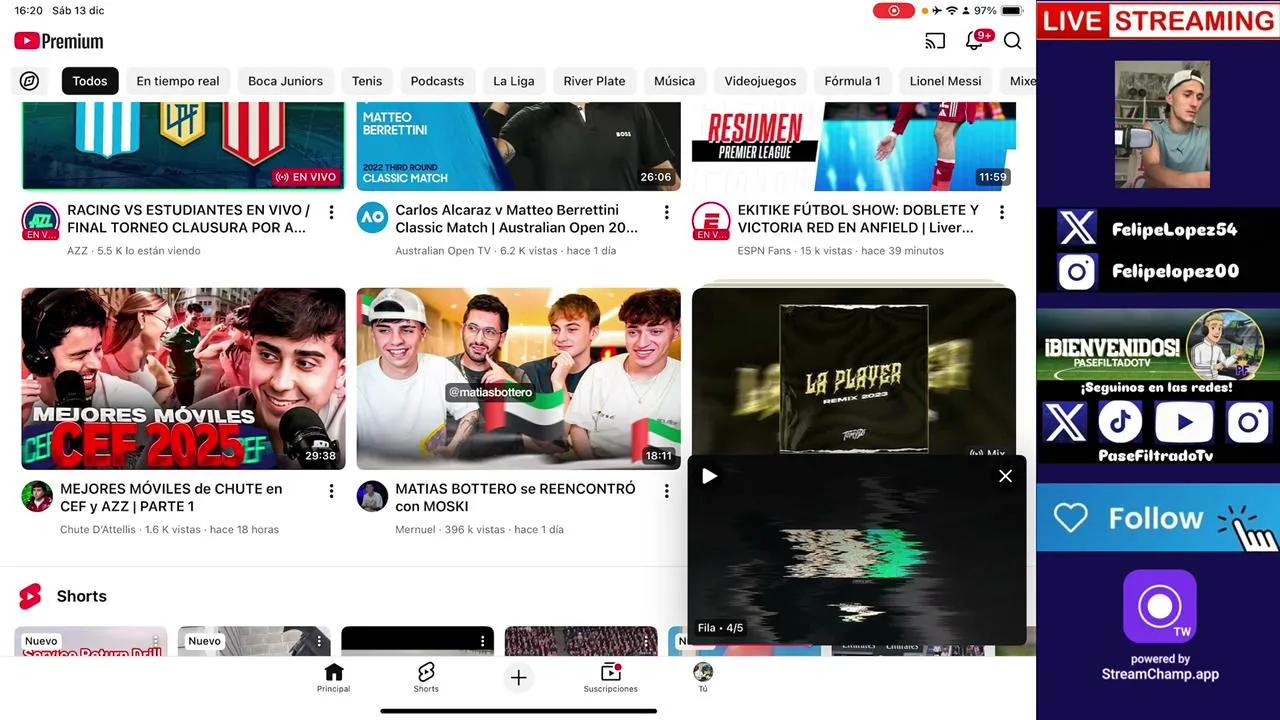Close the miniplayer
Image resolution: width=1280 pixels, height=720 pixels.
coord(1005,476)
